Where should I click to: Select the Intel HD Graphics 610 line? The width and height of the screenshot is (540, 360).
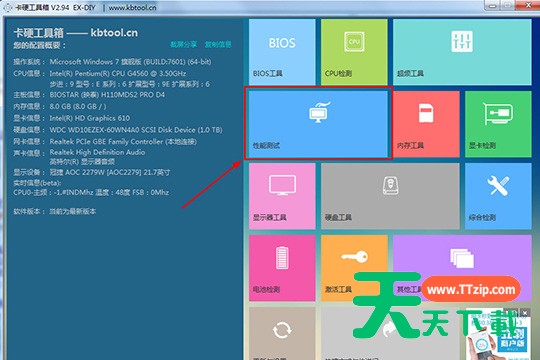tap(72, 118)
